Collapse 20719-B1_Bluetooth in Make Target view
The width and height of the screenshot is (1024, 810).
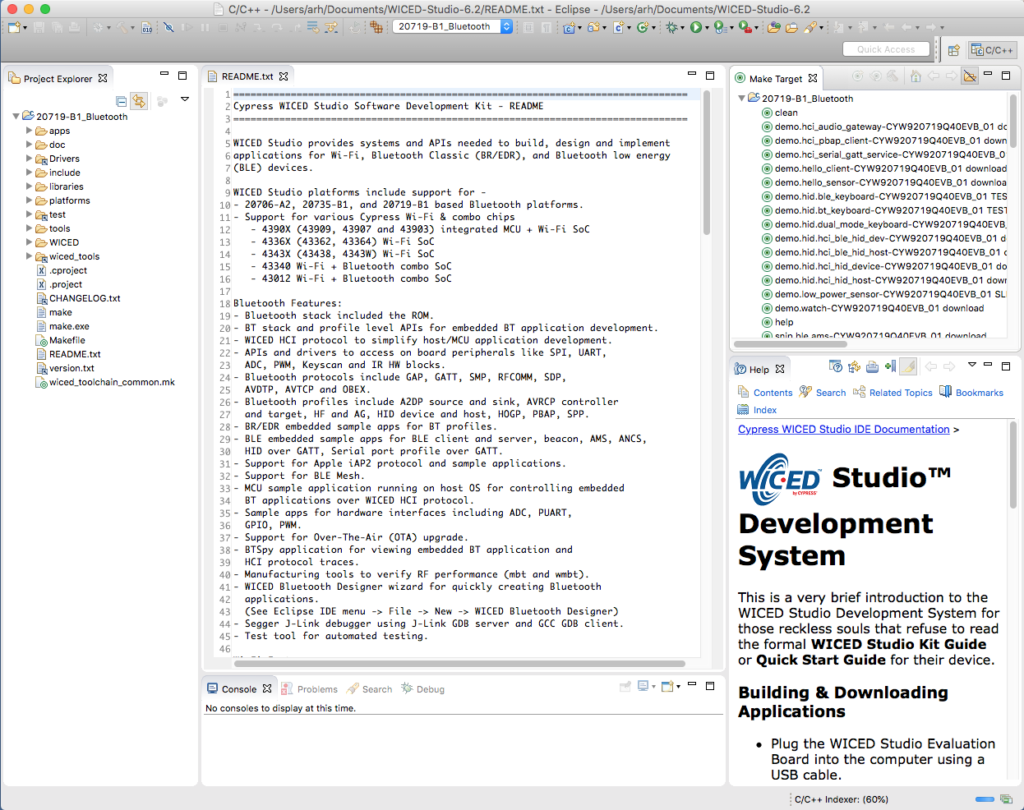(742, 98)
